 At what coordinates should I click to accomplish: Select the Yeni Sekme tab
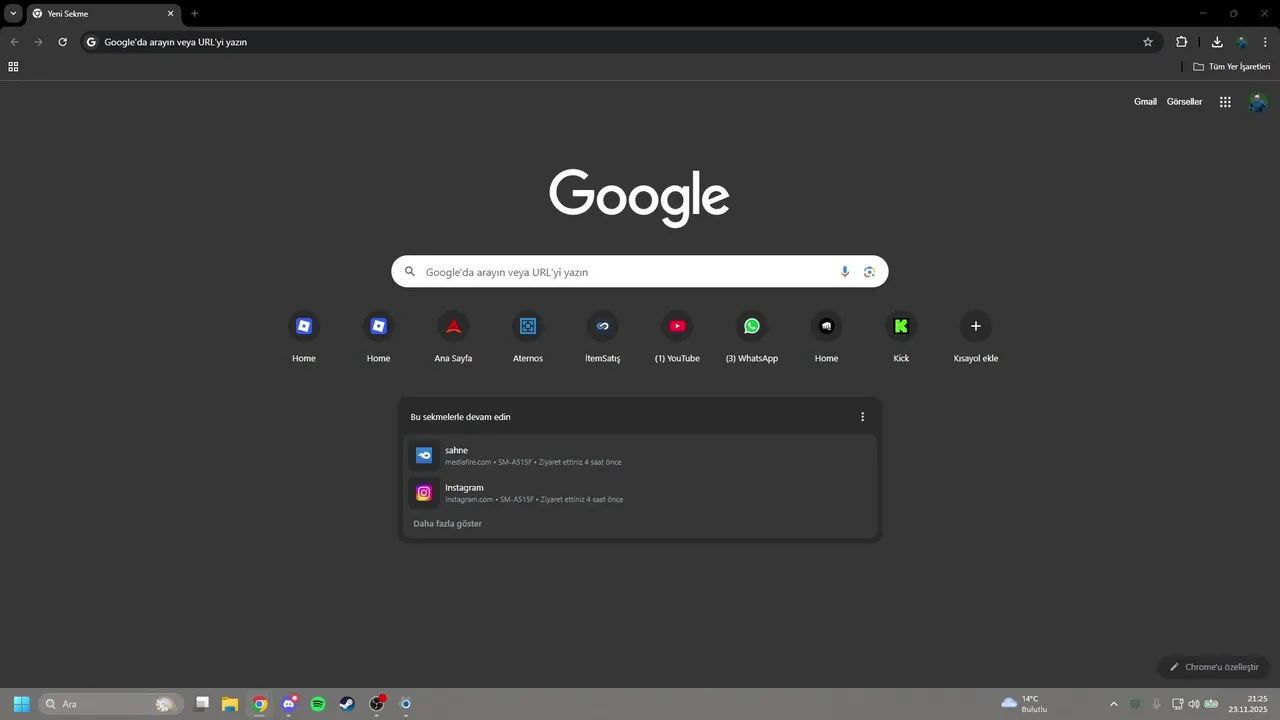(102, 14)
